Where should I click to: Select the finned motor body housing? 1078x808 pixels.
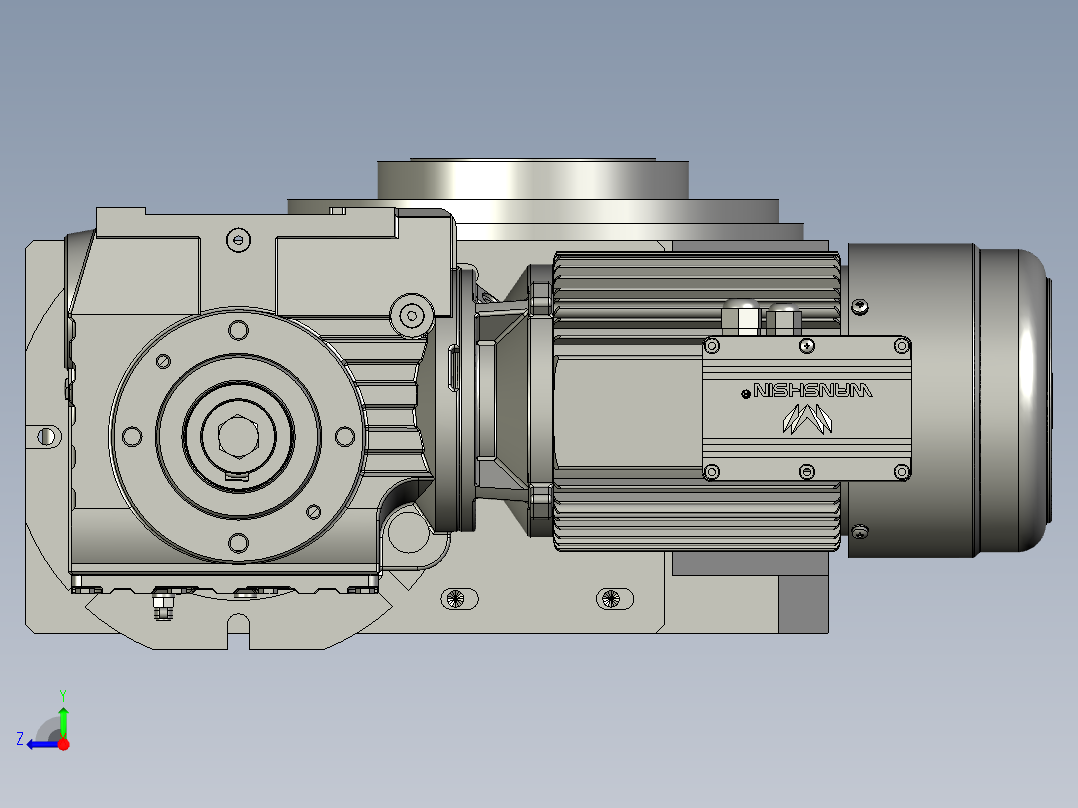[696, 401]
